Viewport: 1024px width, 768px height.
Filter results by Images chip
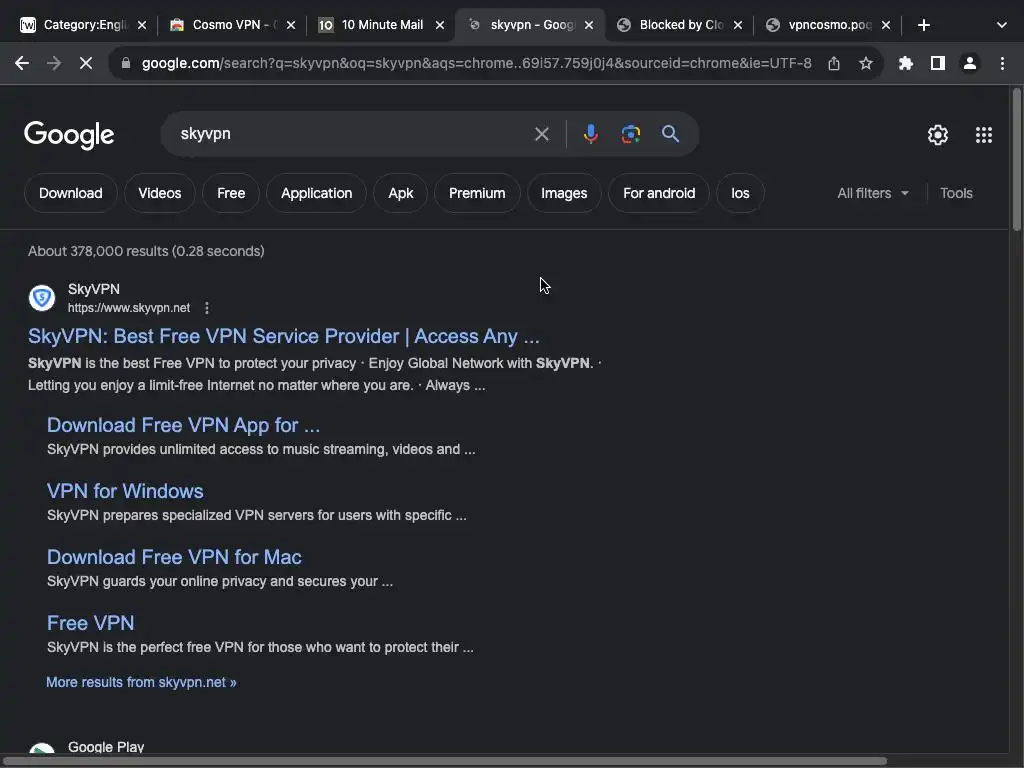pos(564,193)
